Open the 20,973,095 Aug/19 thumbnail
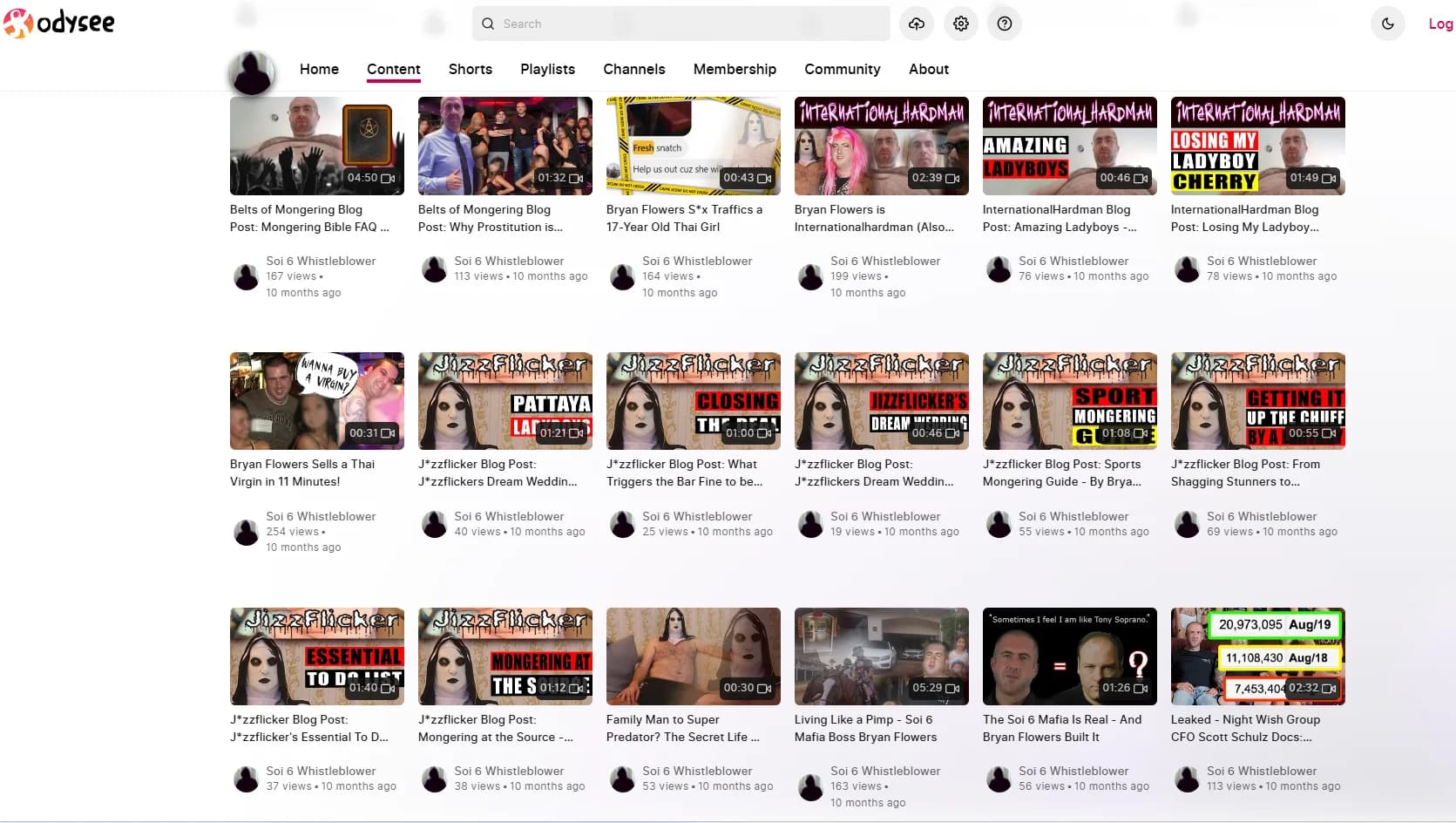This screenshot has width=1456, height=823. coord(1258,656)
